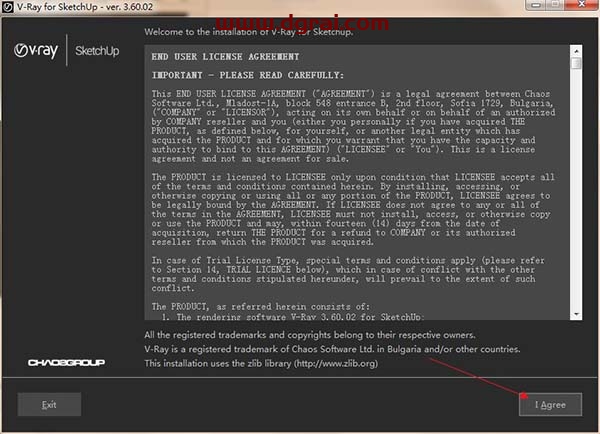Click the I Agree button
Image resolution: width=600 pixels, height=434 pixels.
[551, 405]
